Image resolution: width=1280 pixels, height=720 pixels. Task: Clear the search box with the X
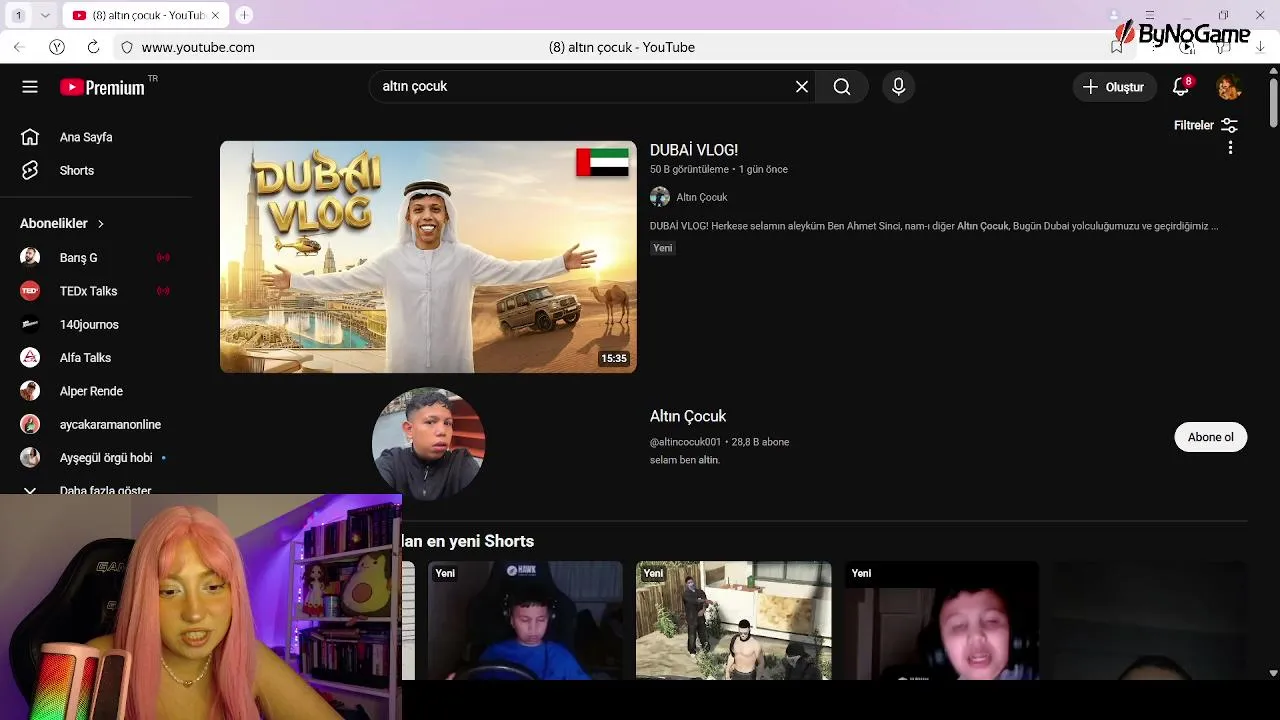point(801,87)
